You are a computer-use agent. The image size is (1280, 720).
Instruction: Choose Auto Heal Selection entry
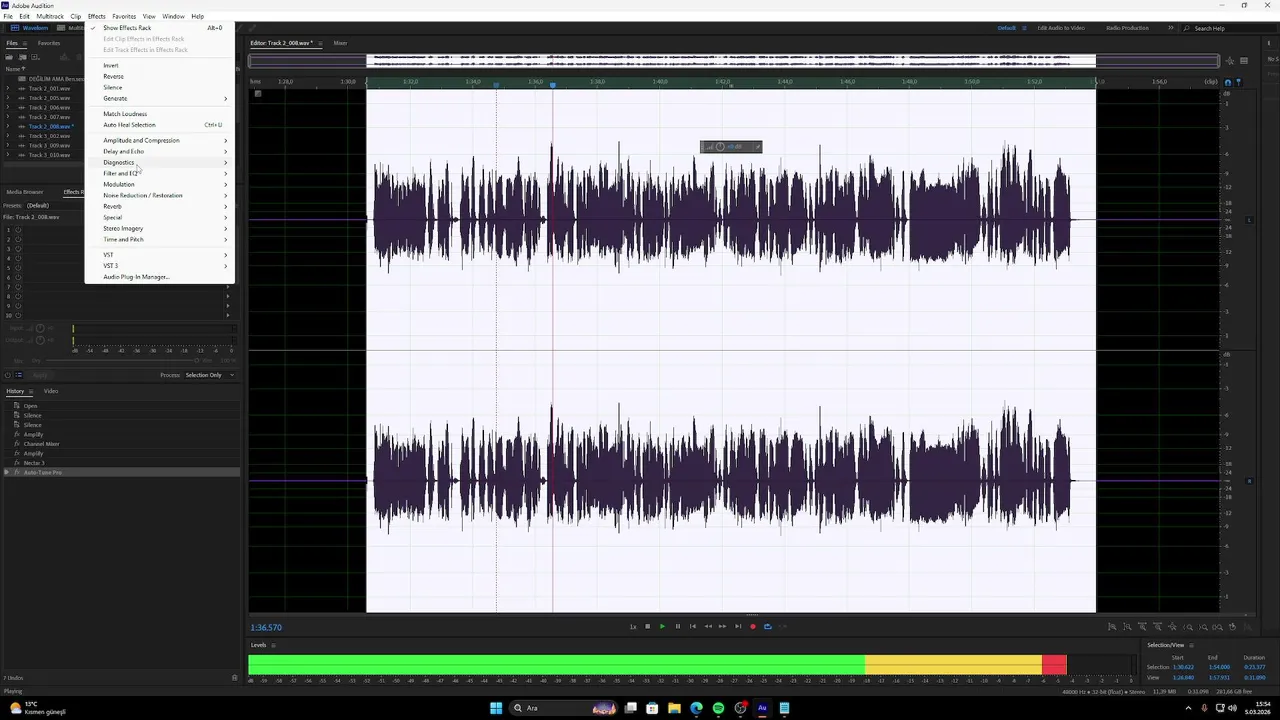tap(160, 125)
